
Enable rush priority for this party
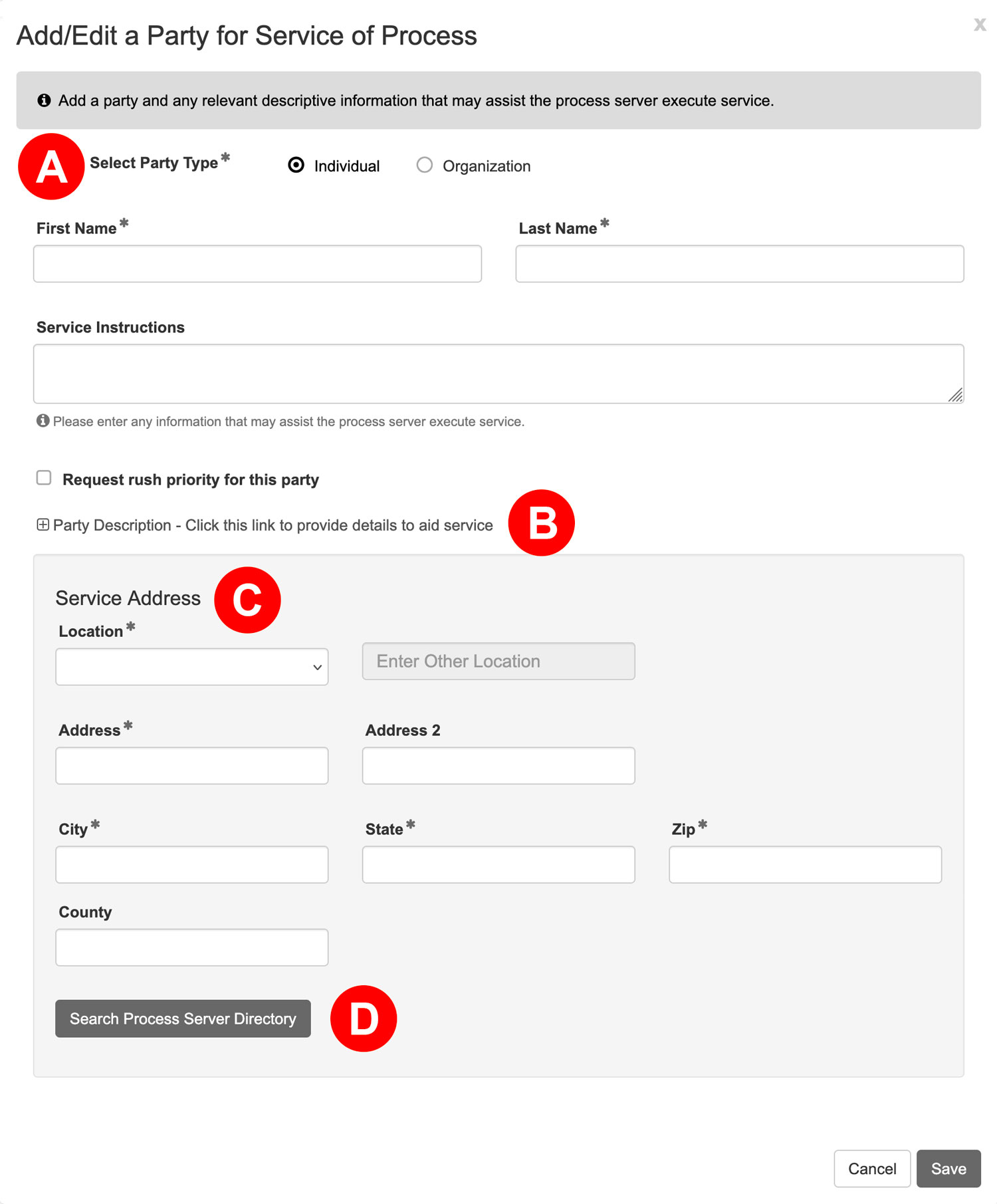point(44,478)
